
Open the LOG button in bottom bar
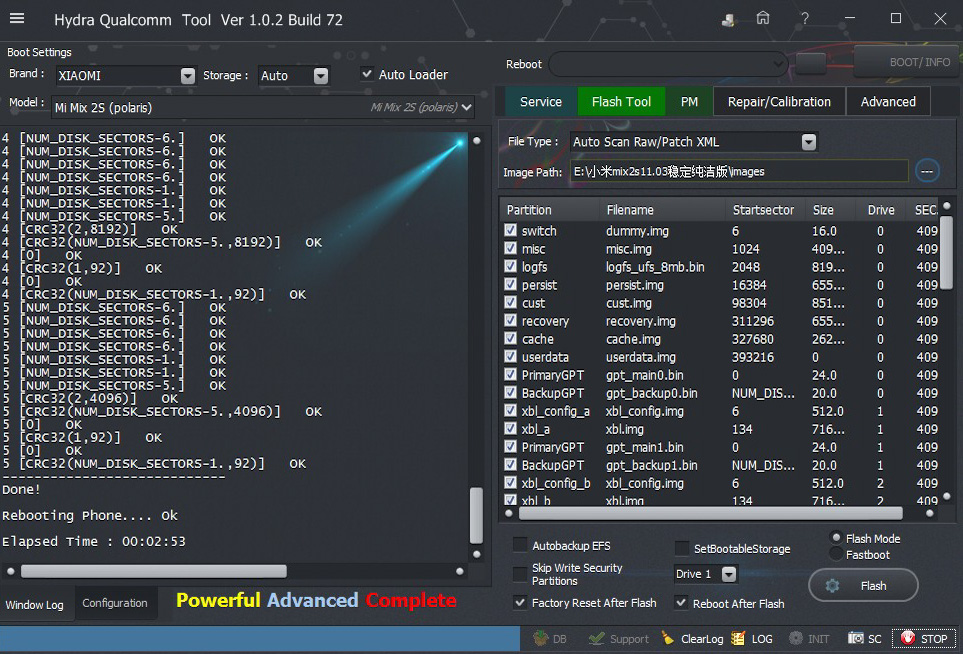[x=752, y=639]
